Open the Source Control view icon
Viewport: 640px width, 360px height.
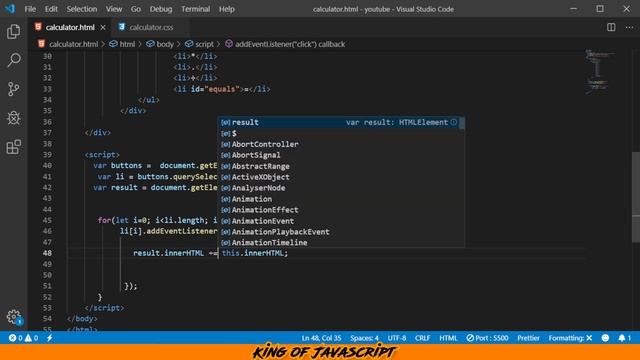13,89
